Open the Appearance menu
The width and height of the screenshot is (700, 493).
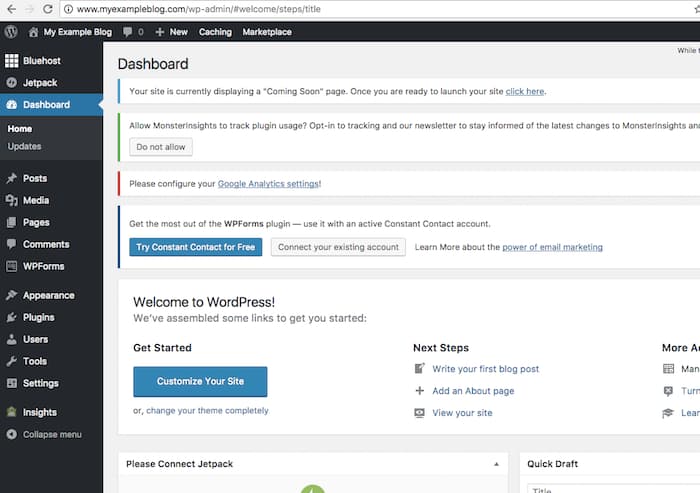pos(51,295)
